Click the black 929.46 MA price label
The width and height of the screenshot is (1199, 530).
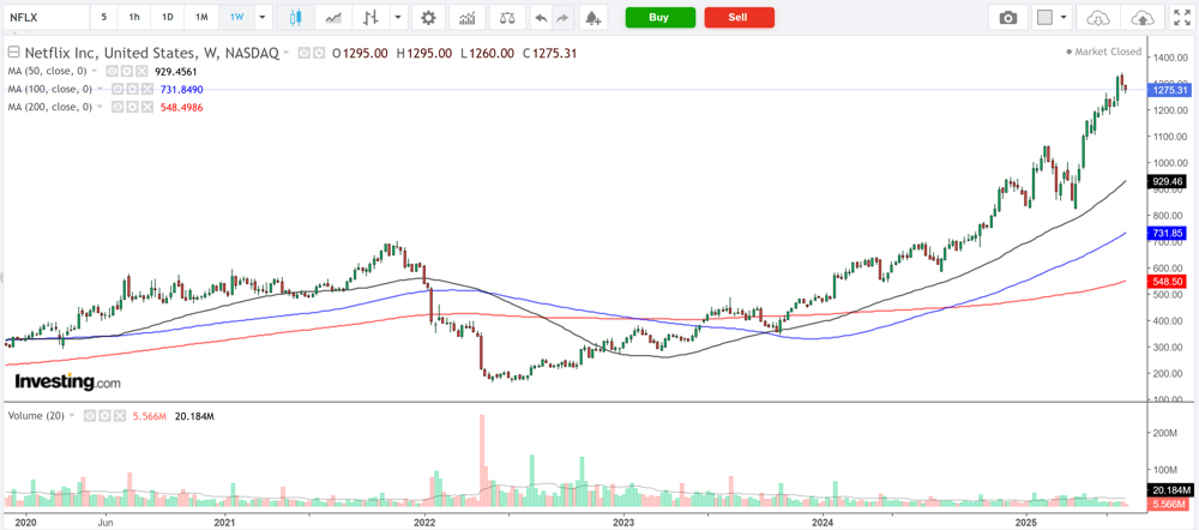click(1169, 182)
